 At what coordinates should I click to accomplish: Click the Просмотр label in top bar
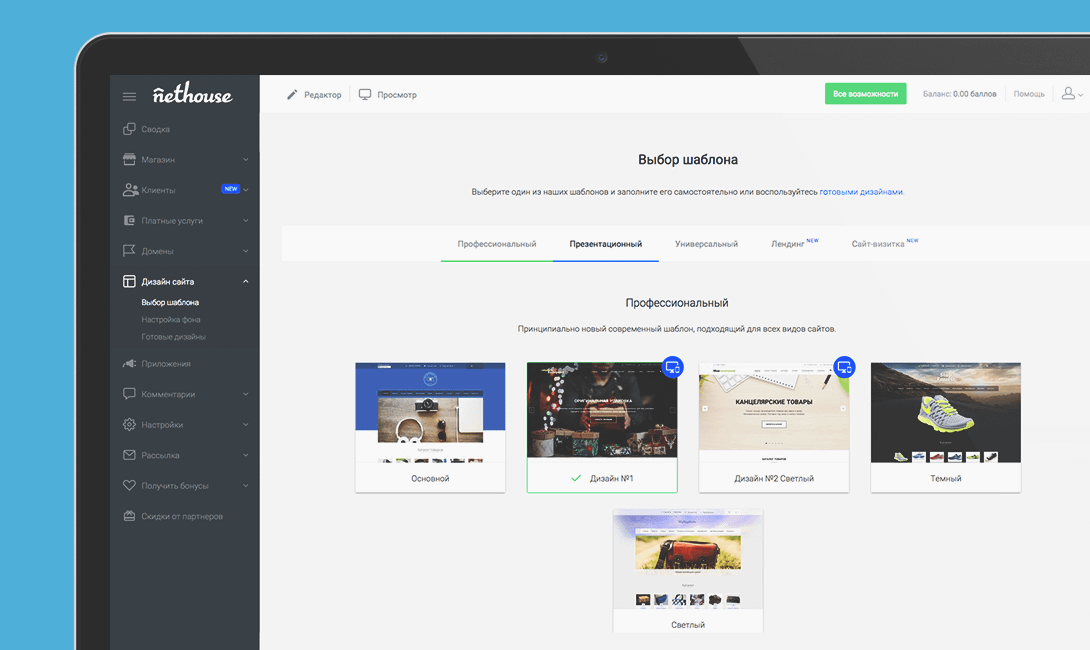click(x=397, y=95)
